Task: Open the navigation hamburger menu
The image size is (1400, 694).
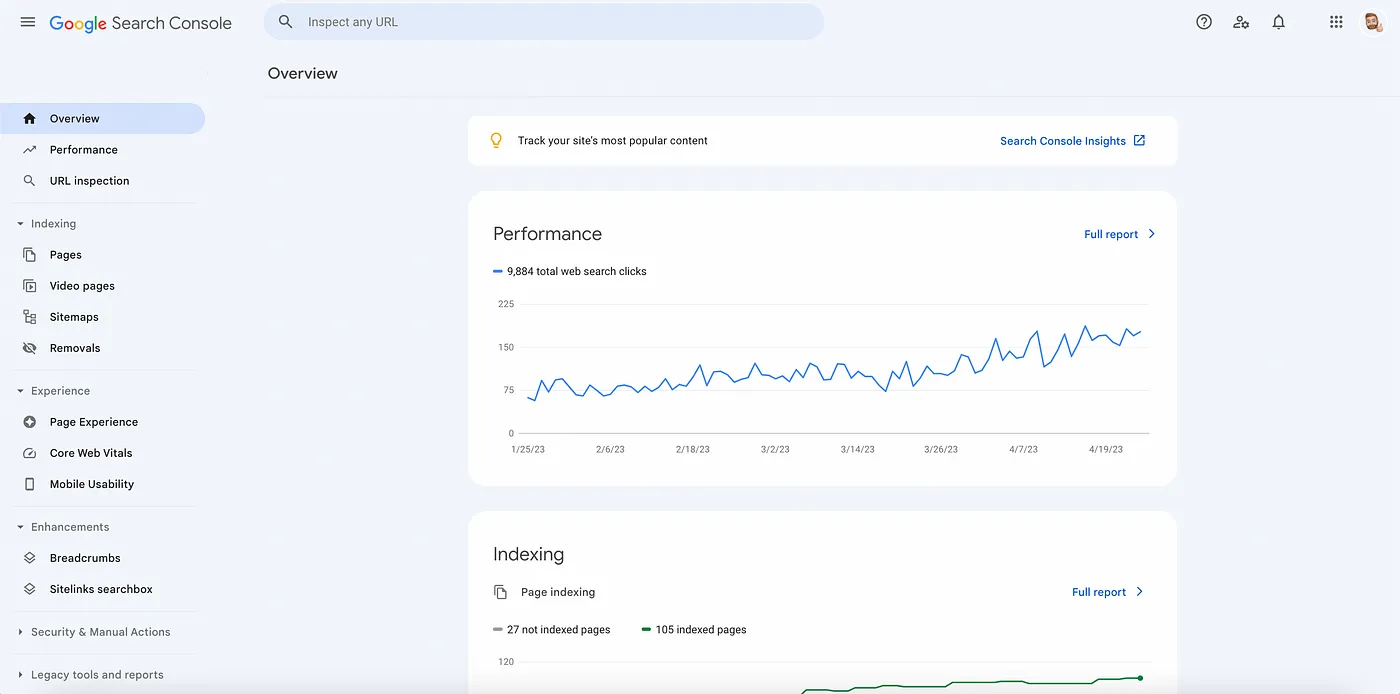Action: 27,21
